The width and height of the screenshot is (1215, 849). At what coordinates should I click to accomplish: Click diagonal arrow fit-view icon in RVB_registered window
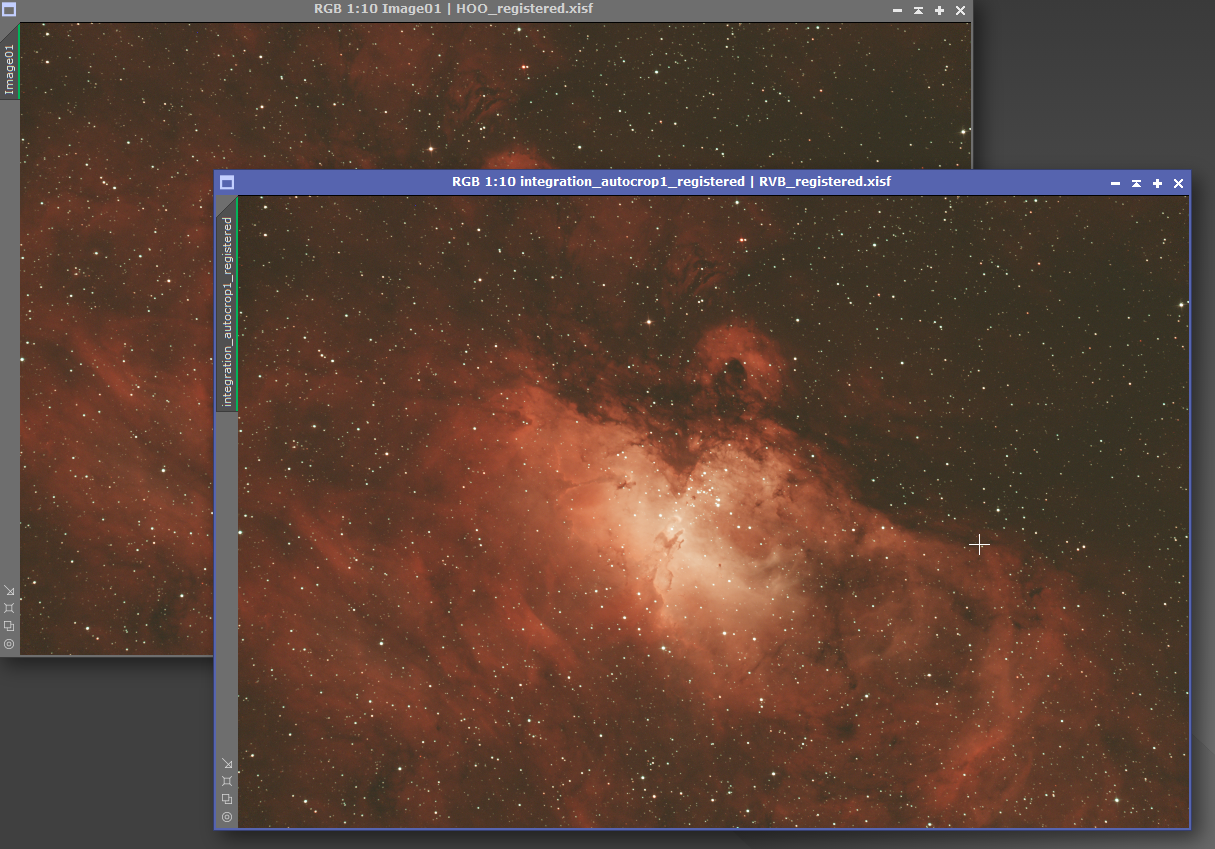pyautogui.click(x=227, y=763)
